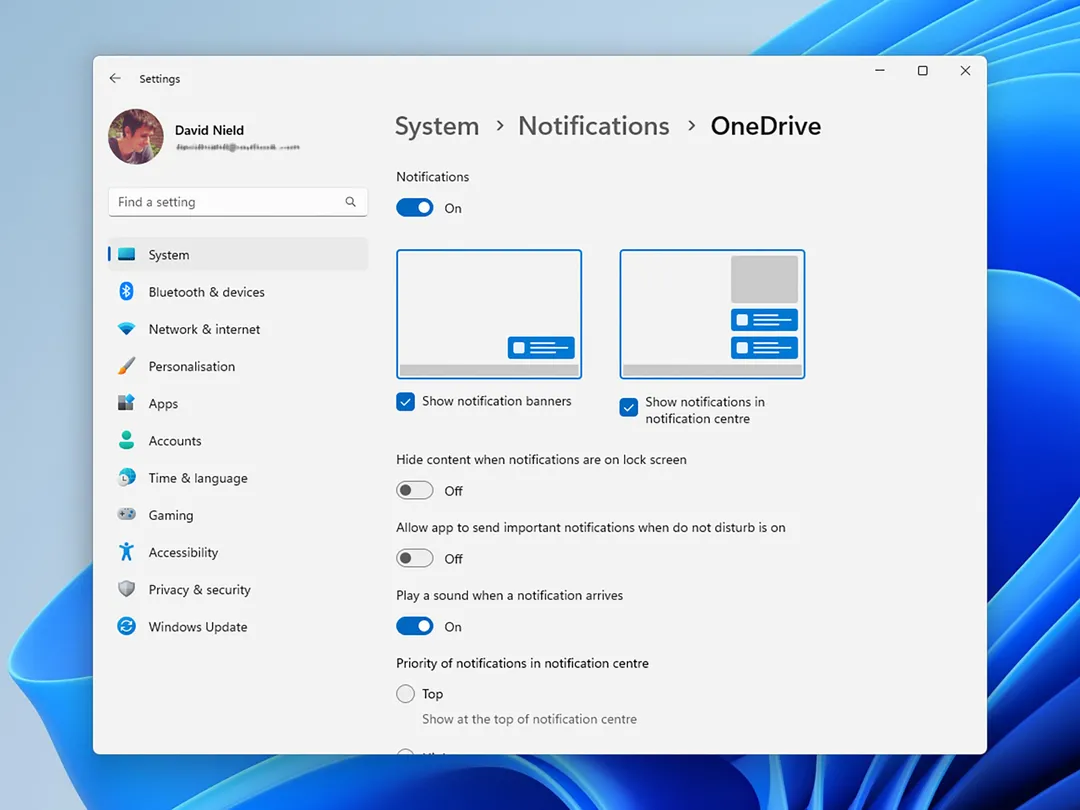Viewport: 1080px width, 810px height.
Task: Enable important notifications during do not disturb
Action: (x=415, y=558)
